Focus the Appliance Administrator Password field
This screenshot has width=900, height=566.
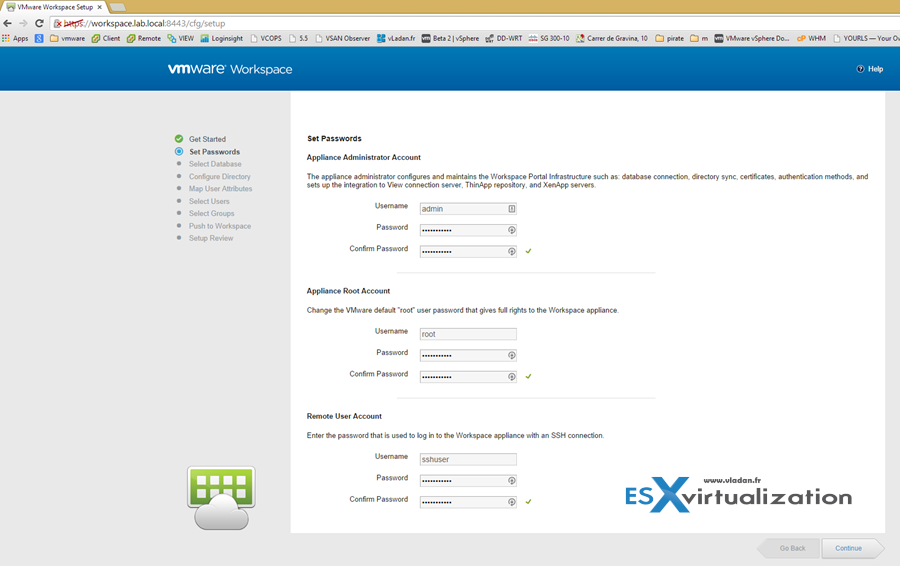468,230
